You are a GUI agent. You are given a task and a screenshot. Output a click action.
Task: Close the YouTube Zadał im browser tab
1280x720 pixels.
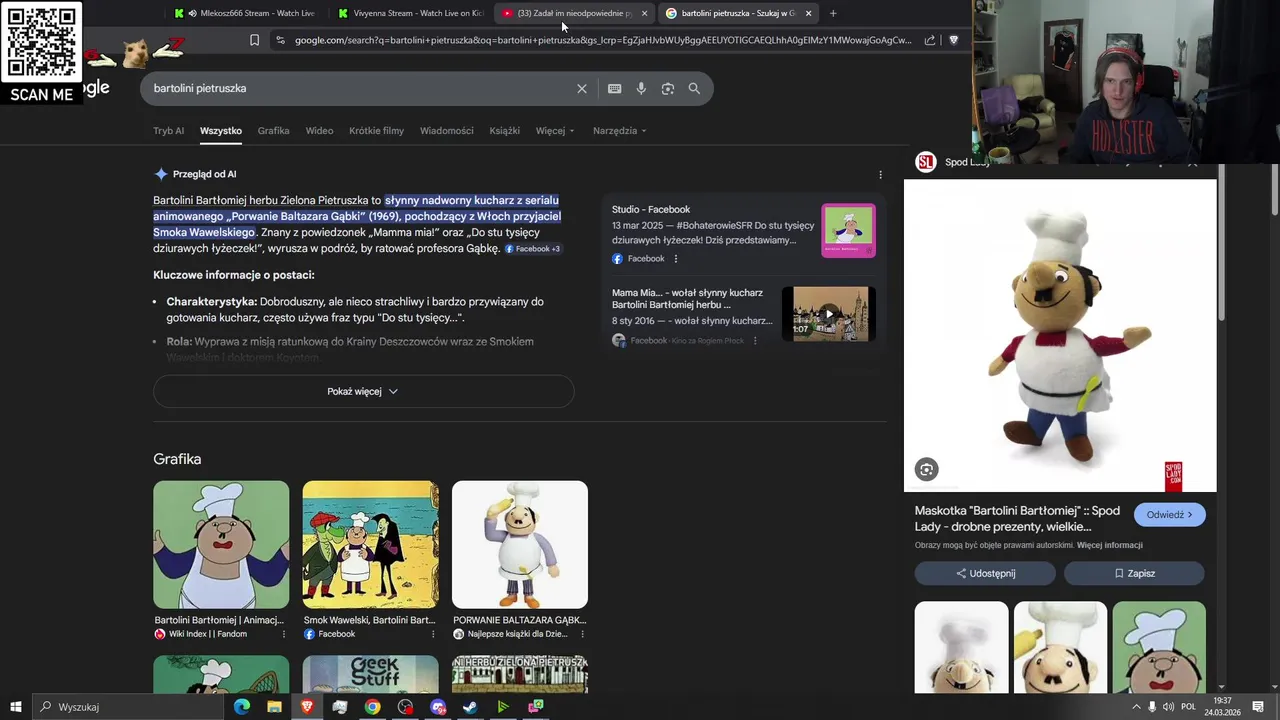pos(644,13)
